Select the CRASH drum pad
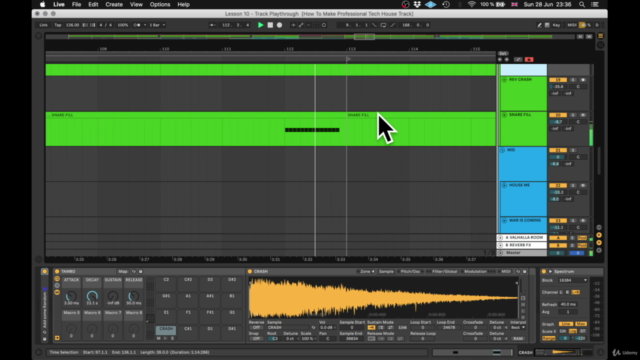Image resolution: width=640 pixels, height=360 pixels. (x=166, y=329)
